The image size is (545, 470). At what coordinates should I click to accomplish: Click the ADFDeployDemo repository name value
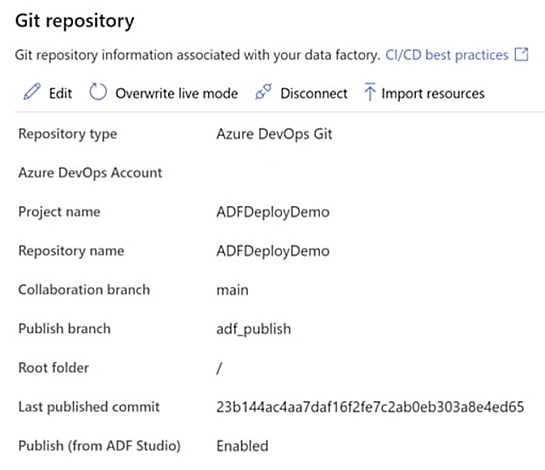point(273,251)
